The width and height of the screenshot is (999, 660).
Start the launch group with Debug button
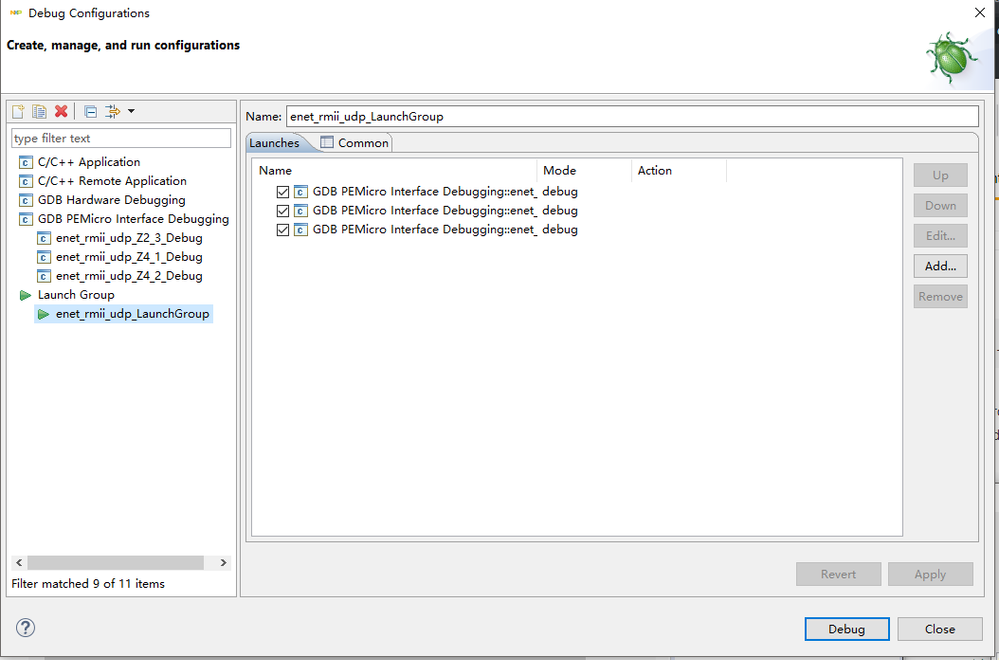(x=847, y=629)
